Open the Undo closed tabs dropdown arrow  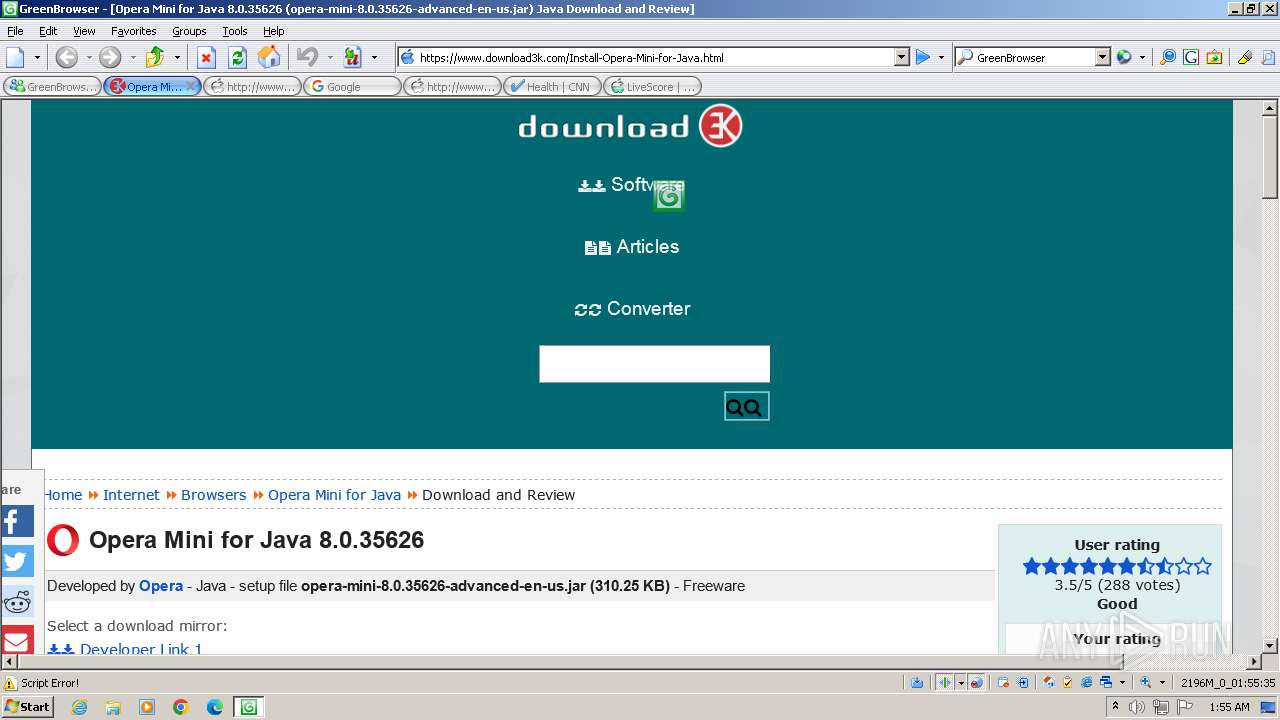[x=330, y=57]
